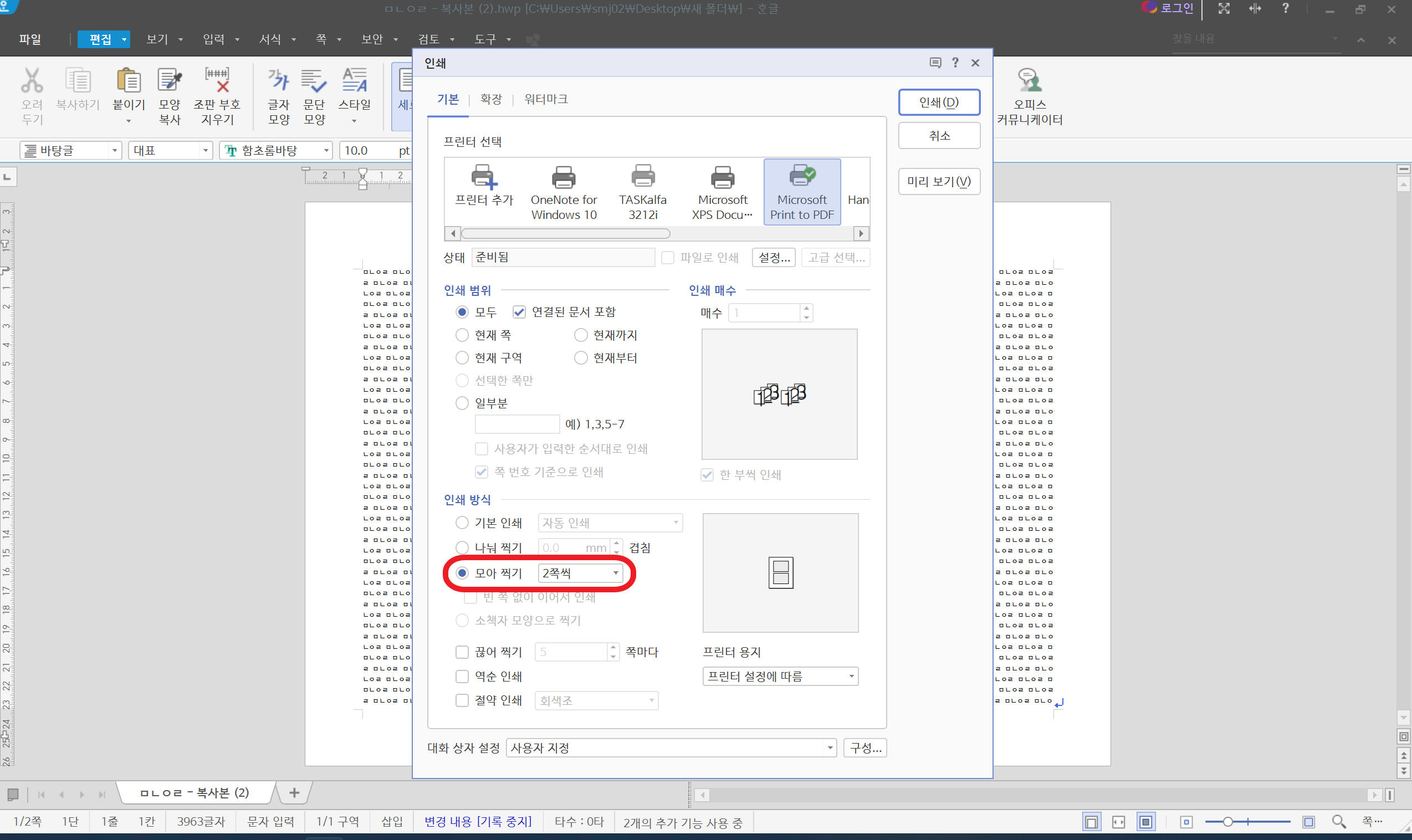Open the 확장 tab
The width and height of the screenshot is (1412, 840).
pyautogui.click(x=490, y=99)
